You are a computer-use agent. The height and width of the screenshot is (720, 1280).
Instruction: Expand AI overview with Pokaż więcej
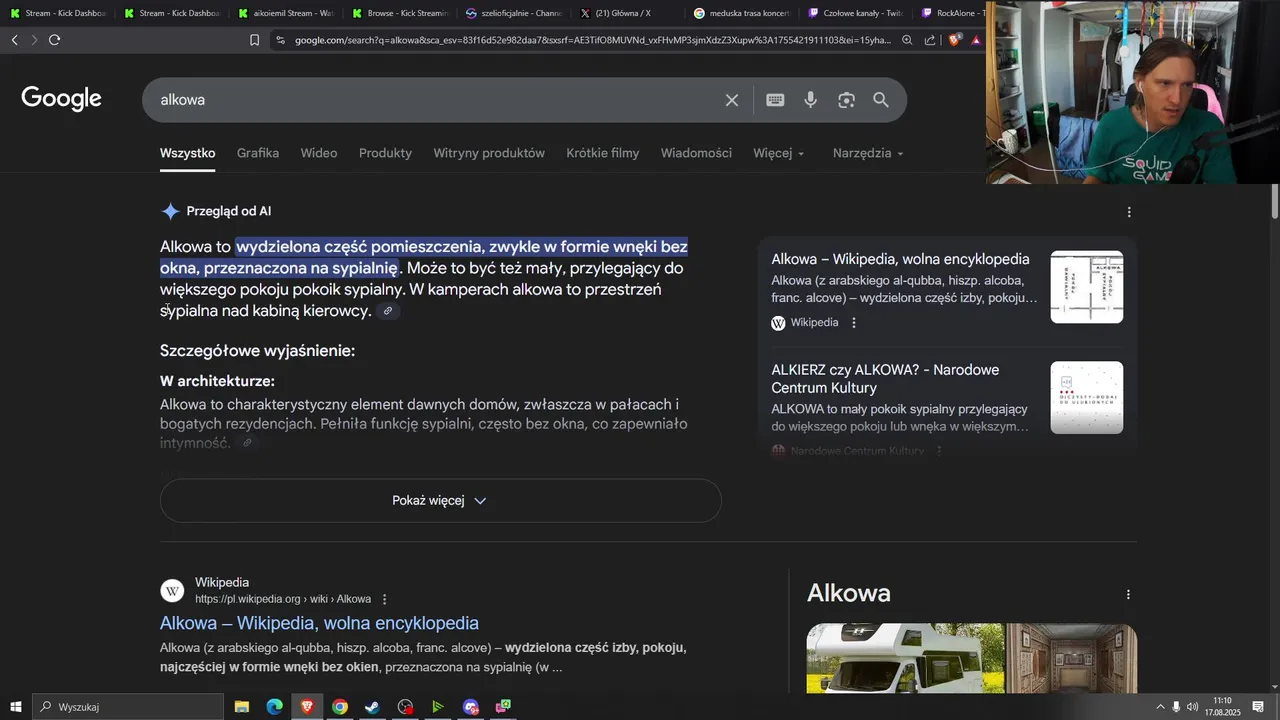[440, 500]
